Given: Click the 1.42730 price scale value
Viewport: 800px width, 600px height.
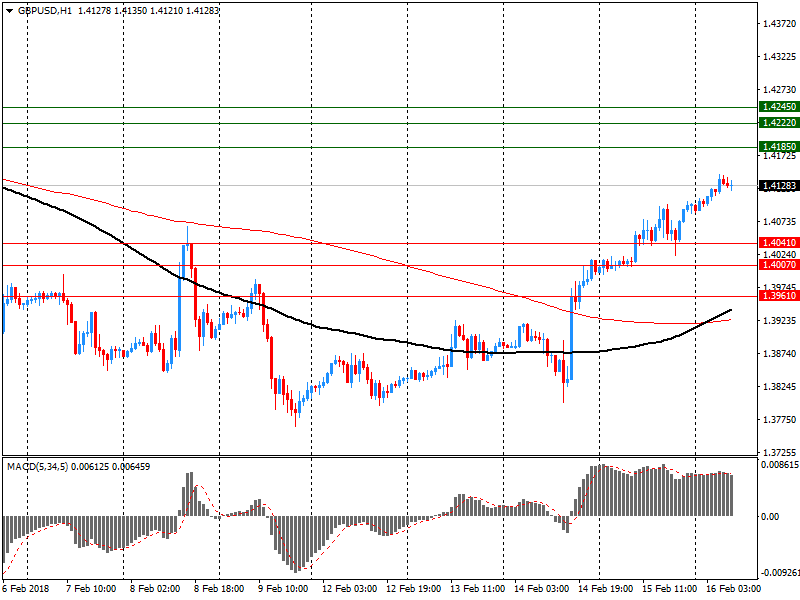Looking at the screenshot, I should [x=780, y=90].
